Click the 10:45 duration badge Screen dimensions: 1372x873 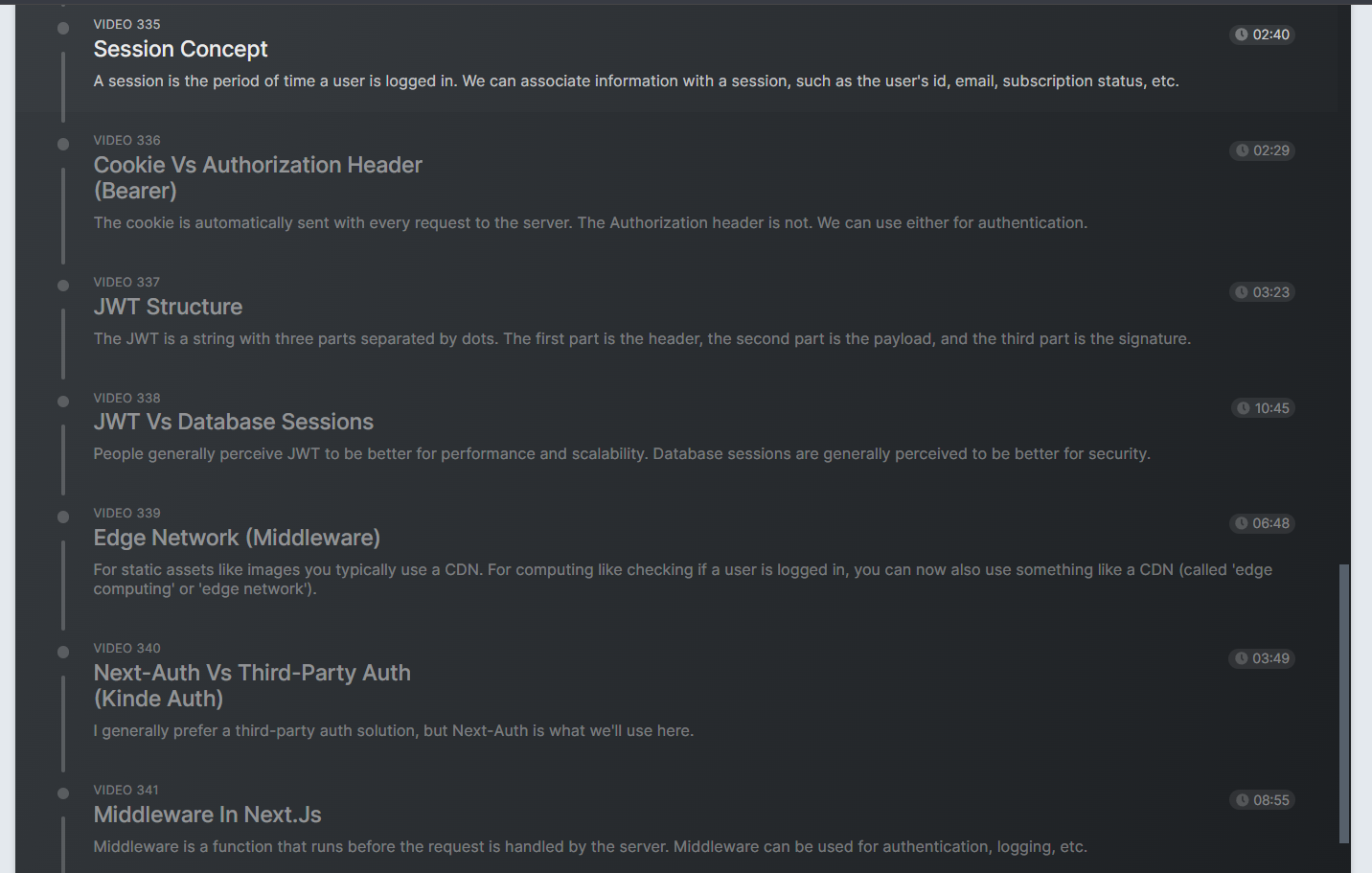[1263, 408]
